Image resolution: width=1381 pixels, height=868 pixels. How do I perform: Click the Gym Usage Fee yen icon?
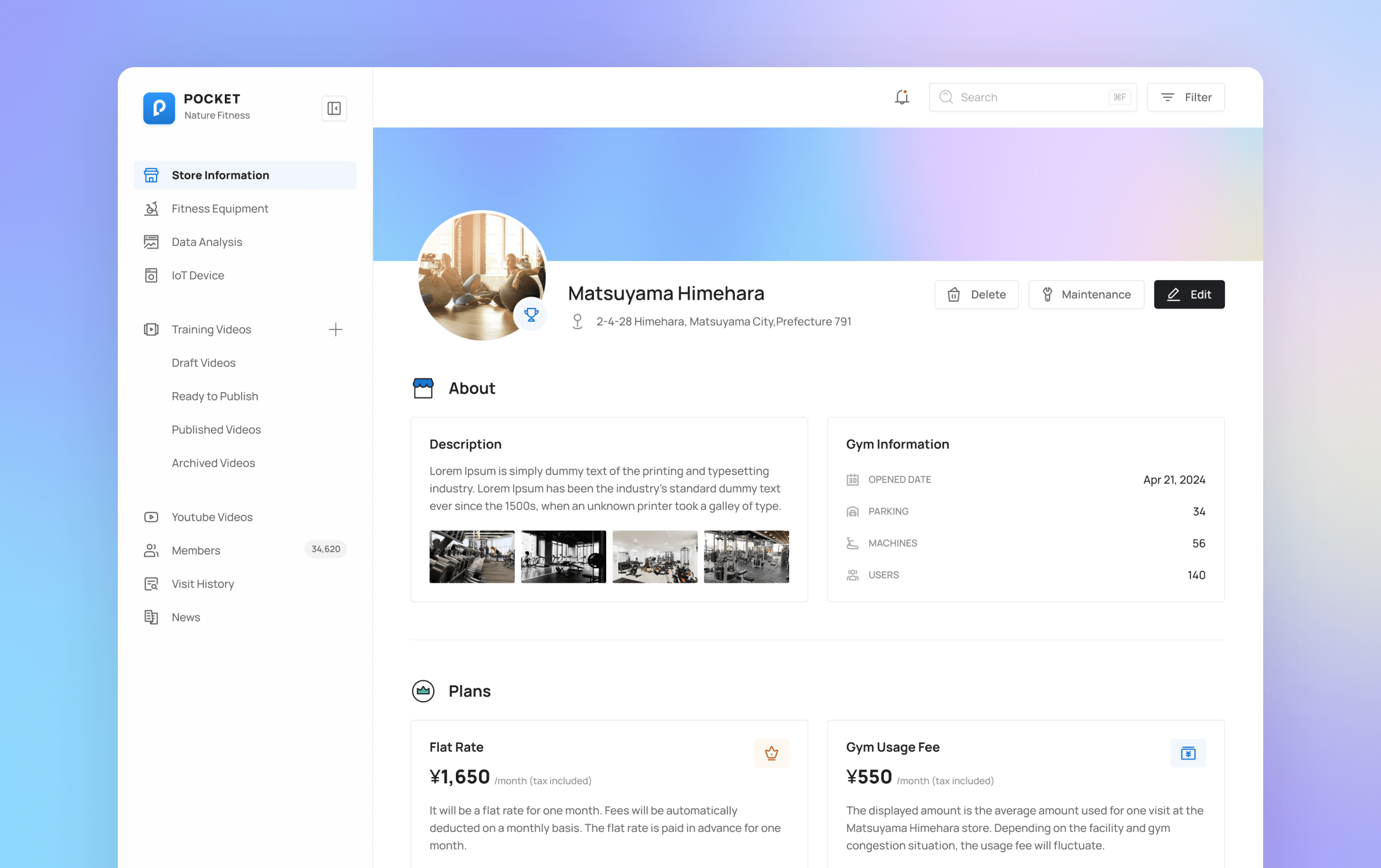[x=1188, y=753]
